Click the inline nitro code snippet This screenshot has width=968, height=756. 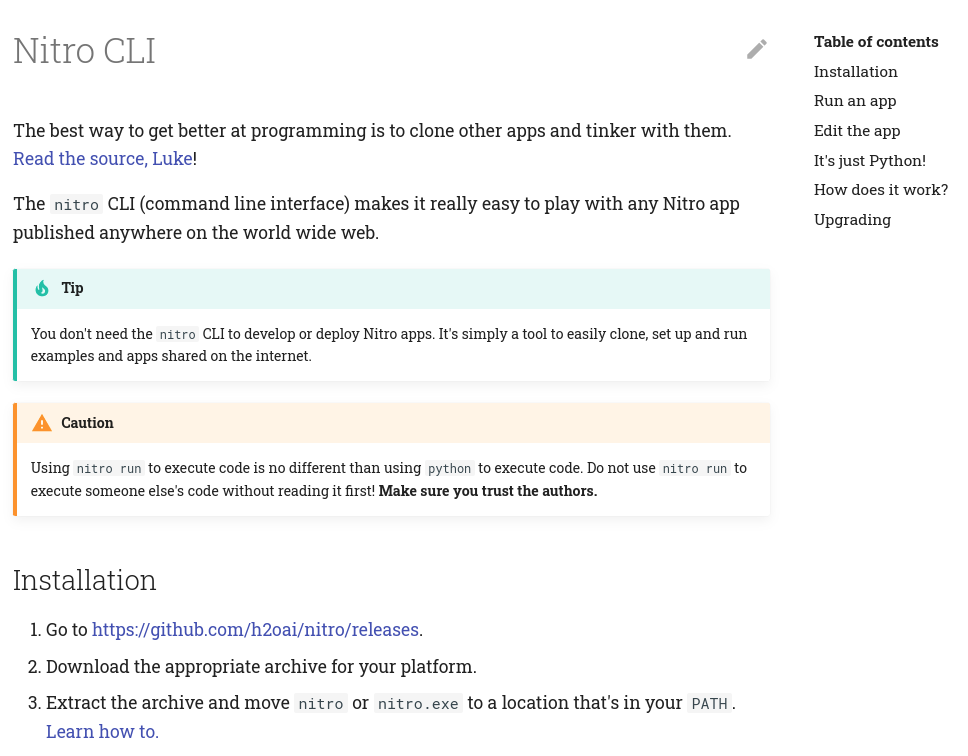pyautogui.click(x=76, y=204)
